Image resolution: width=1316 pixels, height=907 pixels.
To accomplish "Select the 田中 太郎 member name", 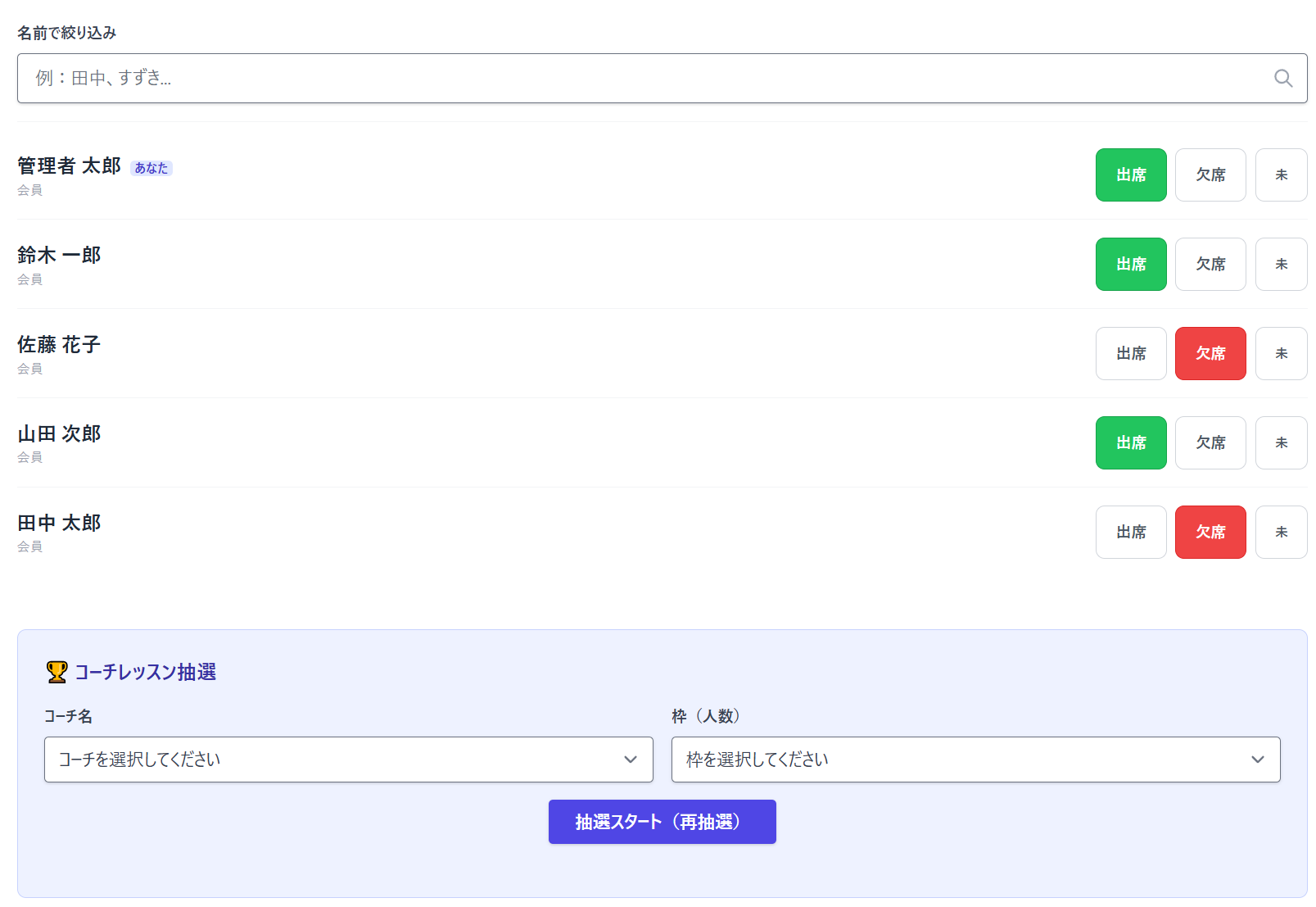I will (x=59, y=523).
